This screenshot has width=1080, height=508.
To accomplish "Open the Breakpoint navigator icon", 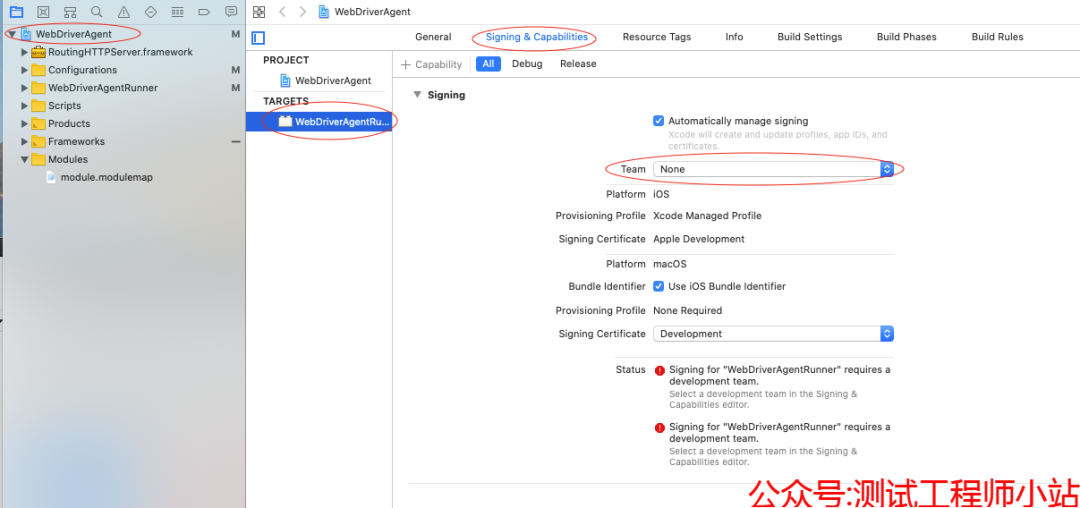I will [204, 12].
